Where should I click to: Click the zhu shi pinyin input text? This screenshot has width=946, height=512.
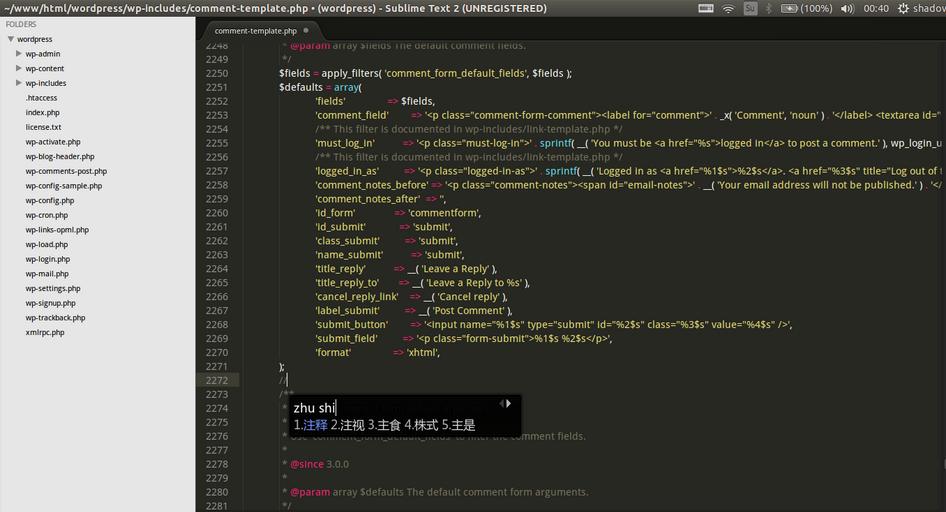point(314,408)
